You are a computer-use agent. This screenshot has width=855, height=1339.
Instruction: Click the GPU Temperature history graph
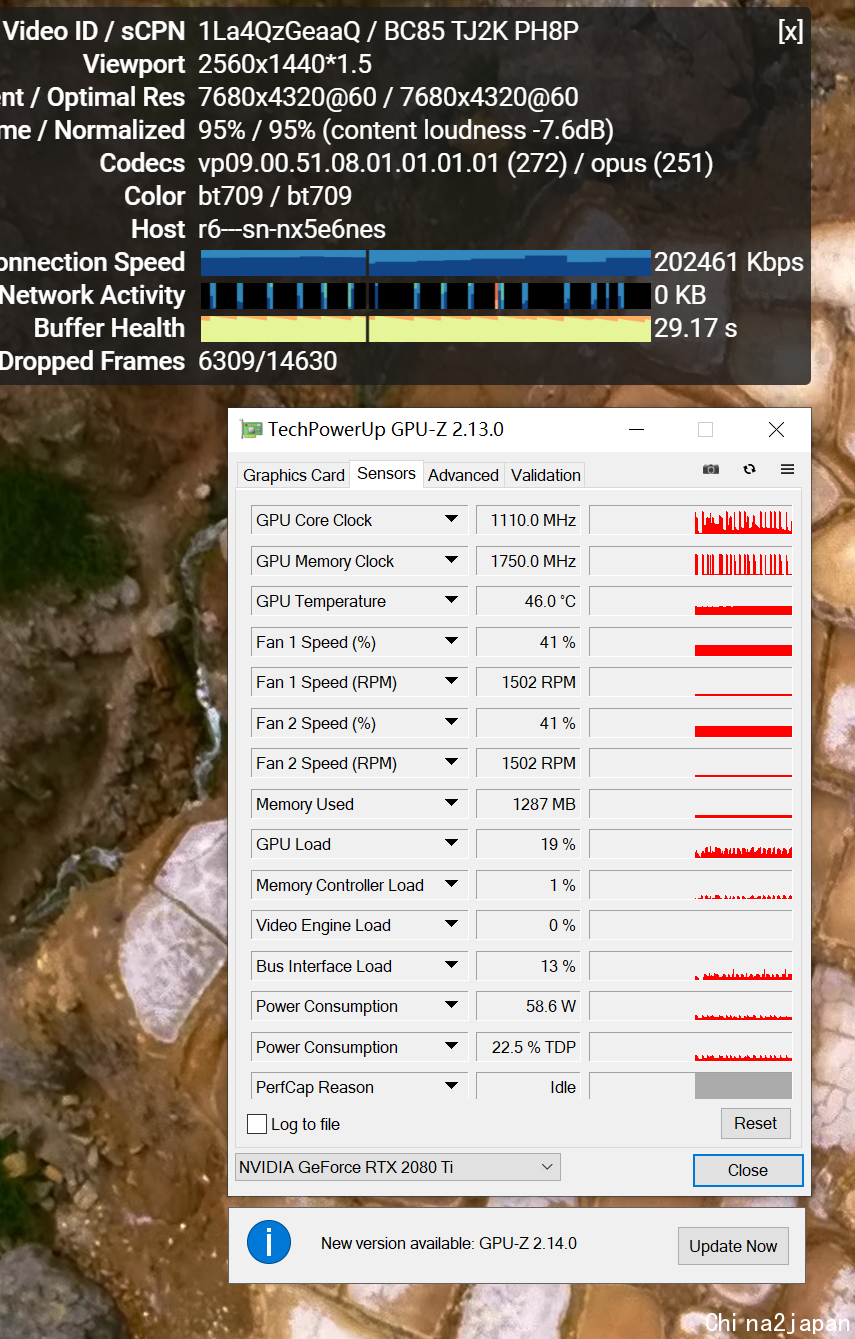click(691, 601)
